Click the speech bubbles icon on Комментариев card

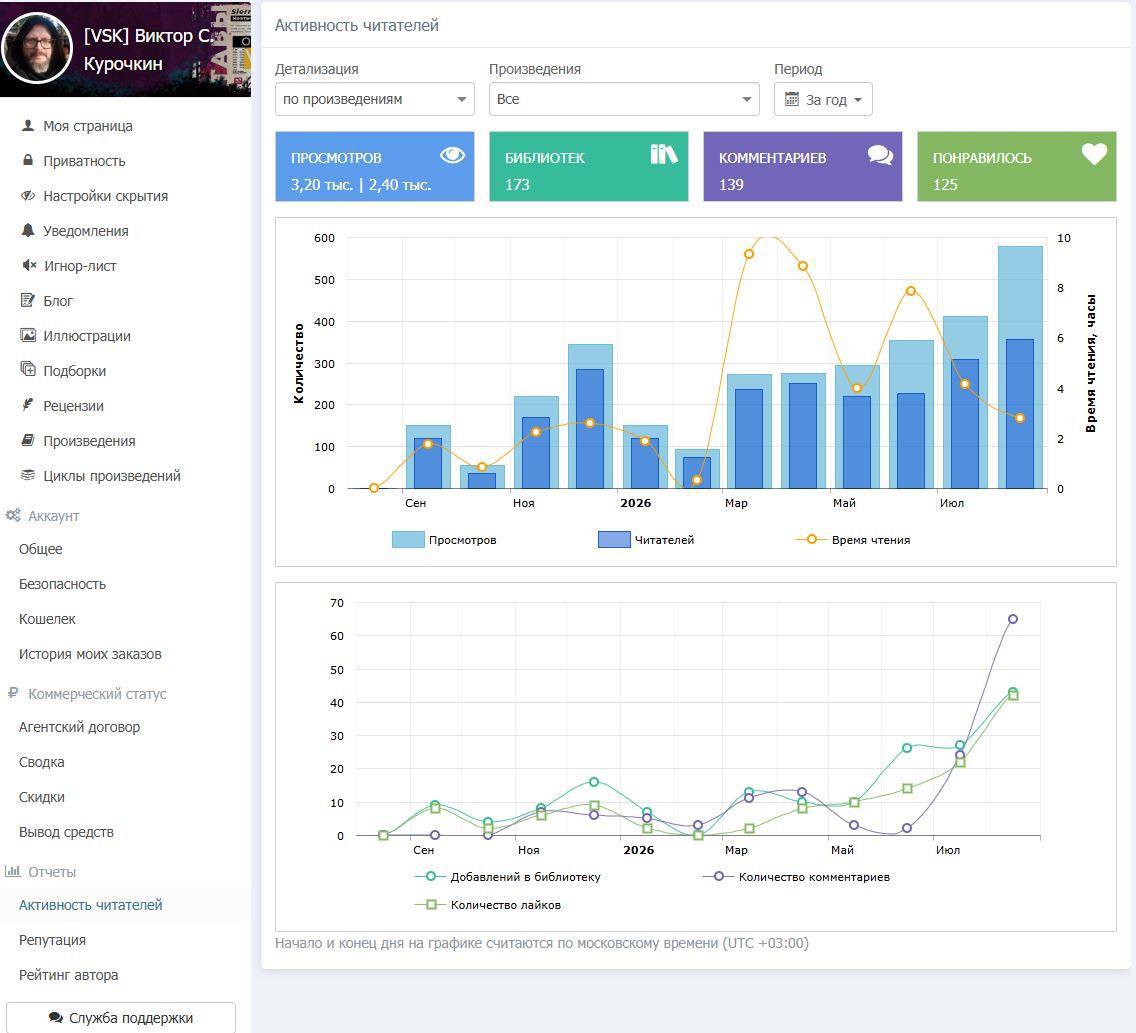(880, 154)
